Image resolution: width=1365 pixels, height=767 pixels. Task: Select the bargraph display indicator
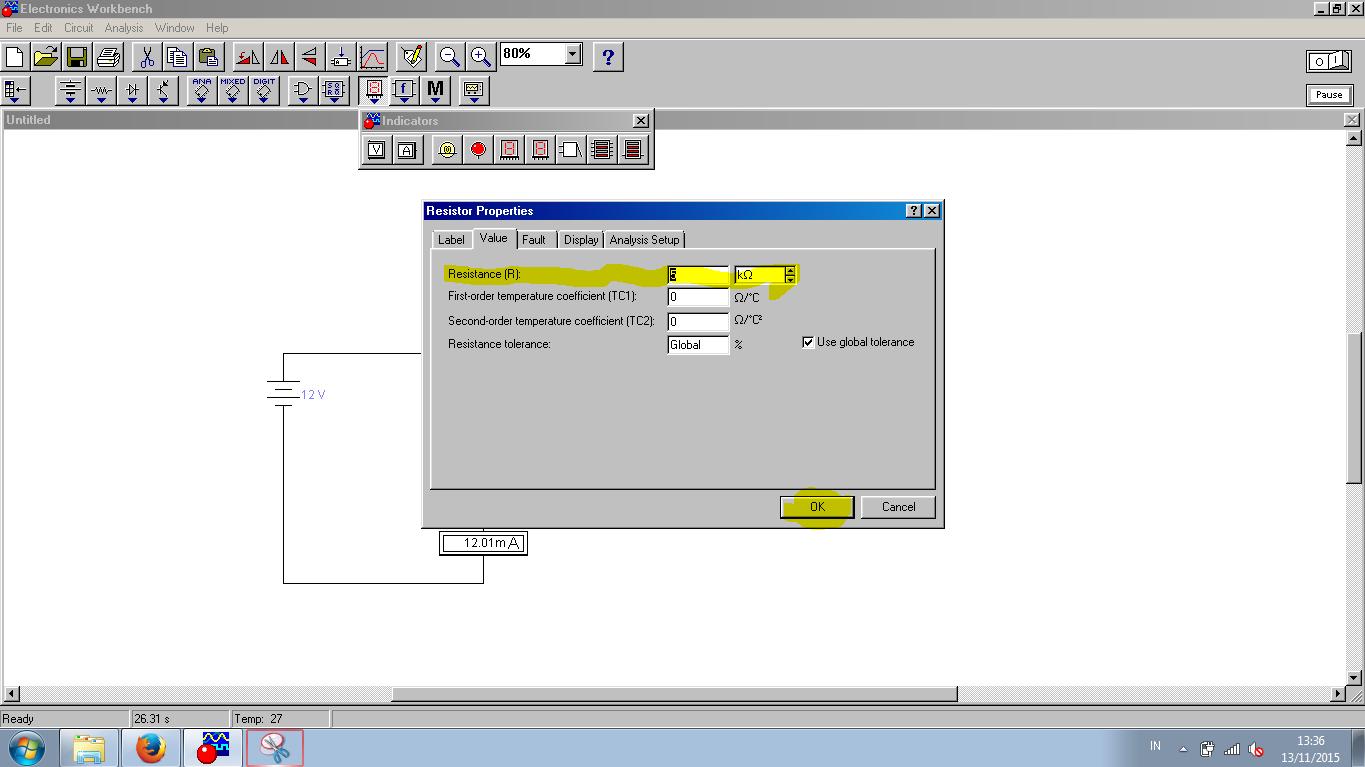(602, 150)
